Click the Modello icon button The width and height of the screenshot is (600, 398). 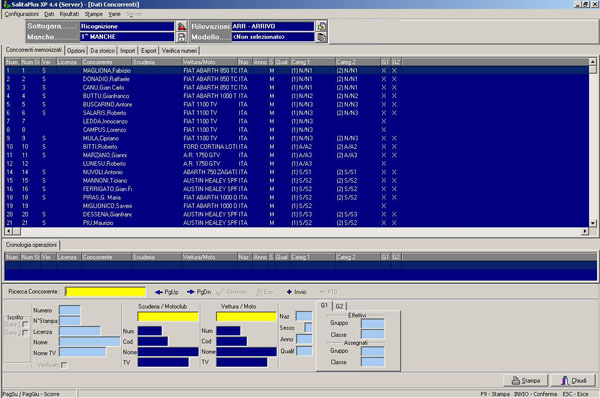321,37
